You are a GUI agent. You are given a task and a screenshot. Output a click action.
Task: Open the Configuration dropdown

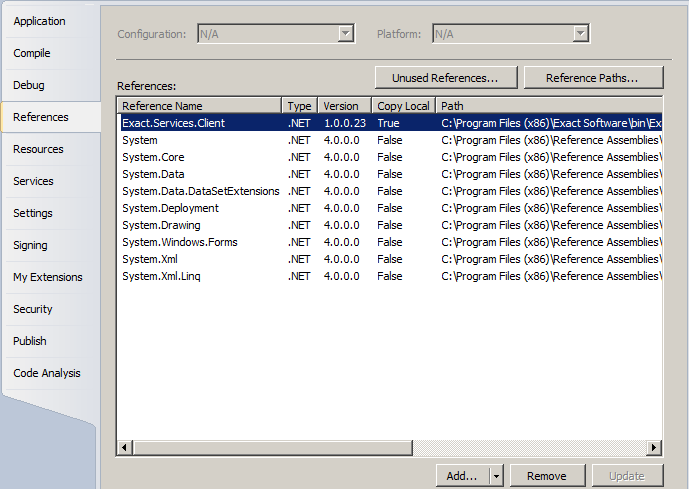coord(275,34)
